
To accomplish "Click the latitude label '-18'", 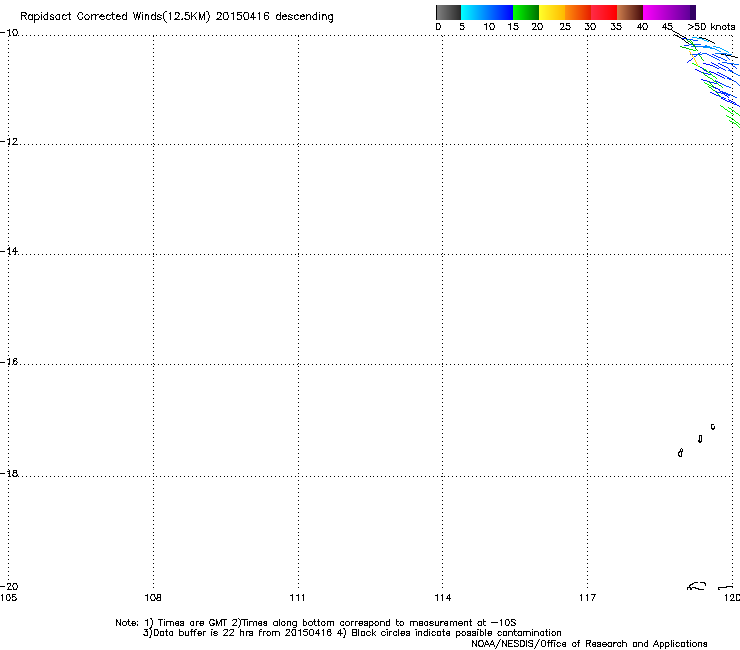I will coord(9,473).
